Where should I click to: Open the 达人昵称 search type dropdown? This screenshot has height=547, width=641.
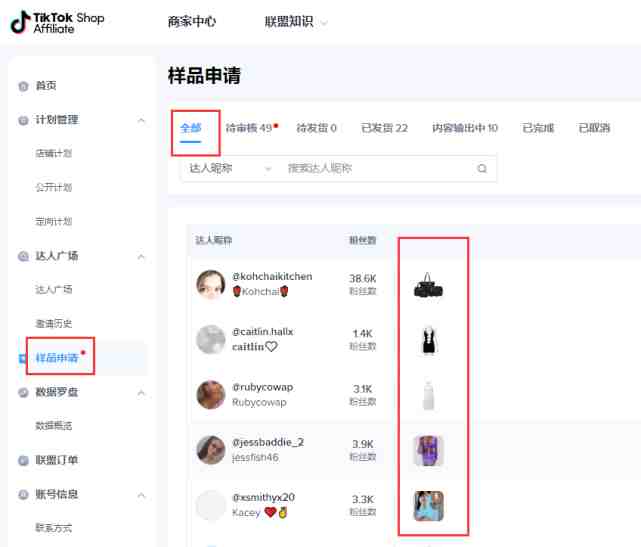(230, 168)
